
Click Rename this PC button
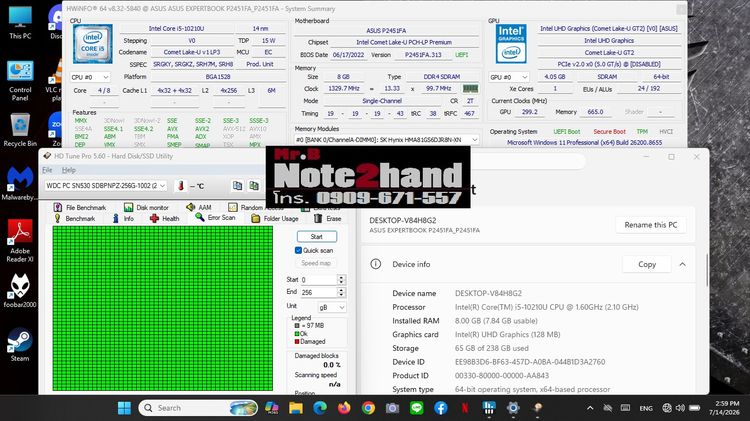pos(651,225)
